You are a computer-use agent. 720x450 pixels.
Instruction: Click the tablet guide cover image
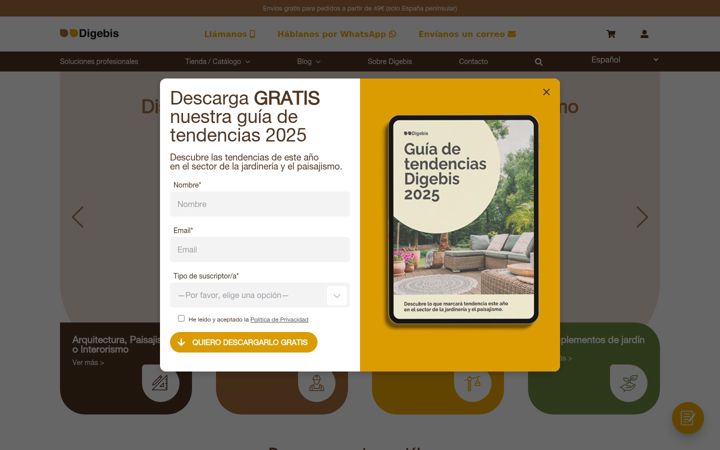463,219
